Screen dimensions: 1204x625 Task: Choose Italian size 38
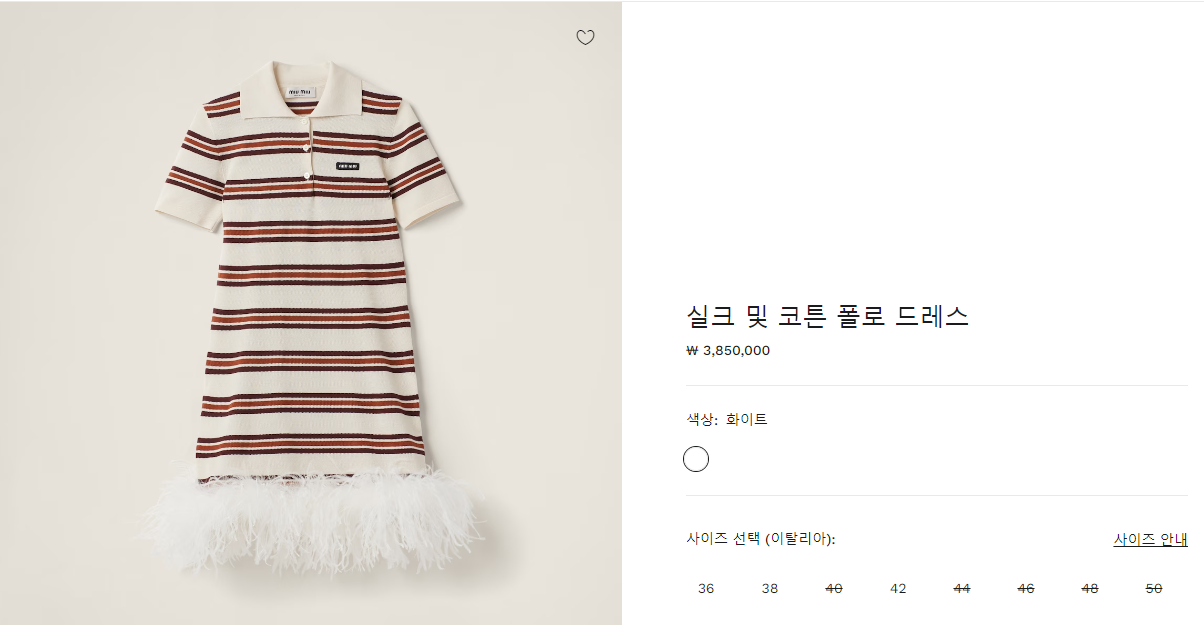click(x=769, y=588)
